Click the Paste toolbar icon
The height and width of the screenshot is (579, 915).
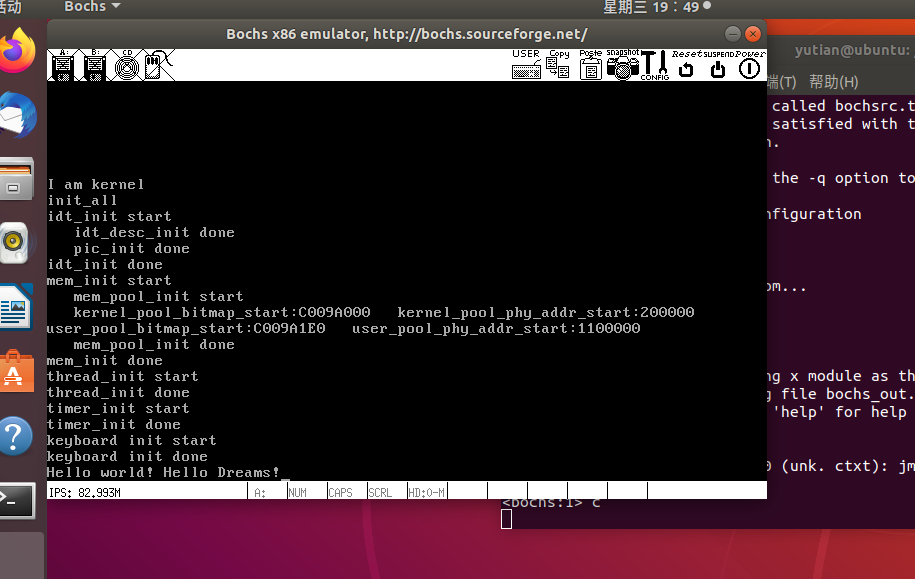[590, 65]
